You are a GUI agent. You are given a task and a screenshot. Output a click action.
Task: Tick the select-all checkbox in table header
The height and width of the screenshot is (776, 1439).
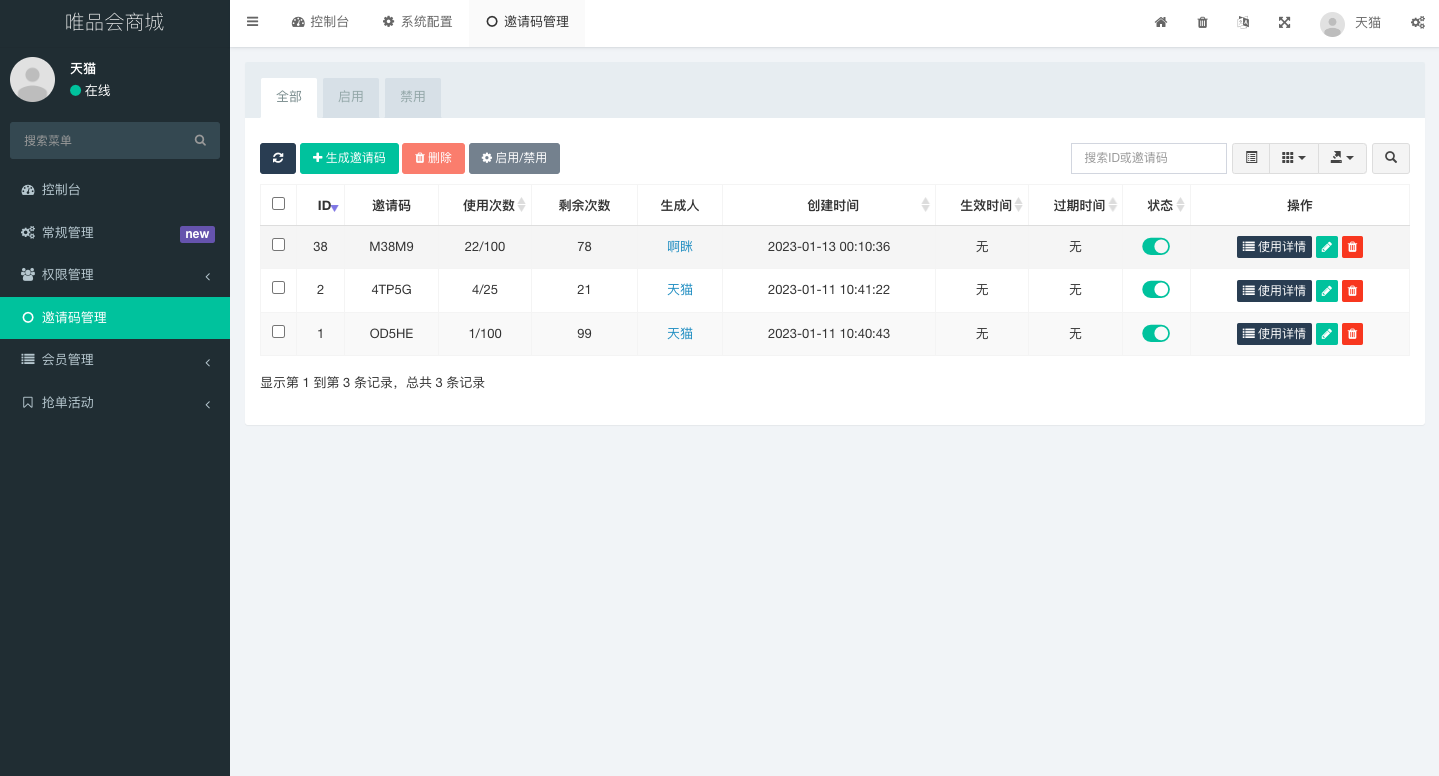pos(278,204)
